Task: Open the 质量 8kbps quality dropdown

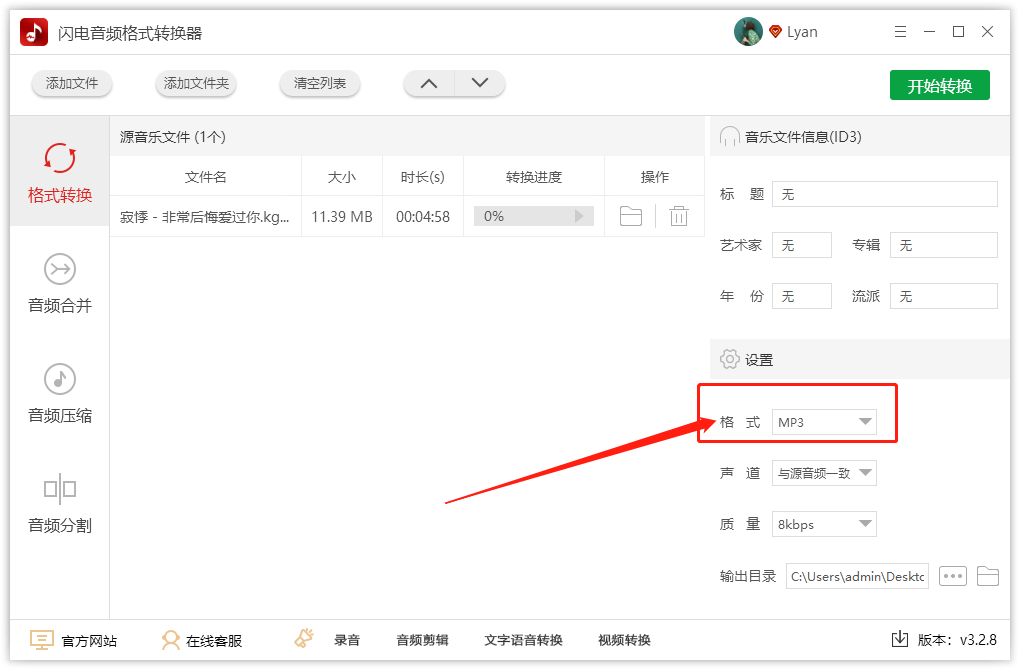Action: (824, 524)
